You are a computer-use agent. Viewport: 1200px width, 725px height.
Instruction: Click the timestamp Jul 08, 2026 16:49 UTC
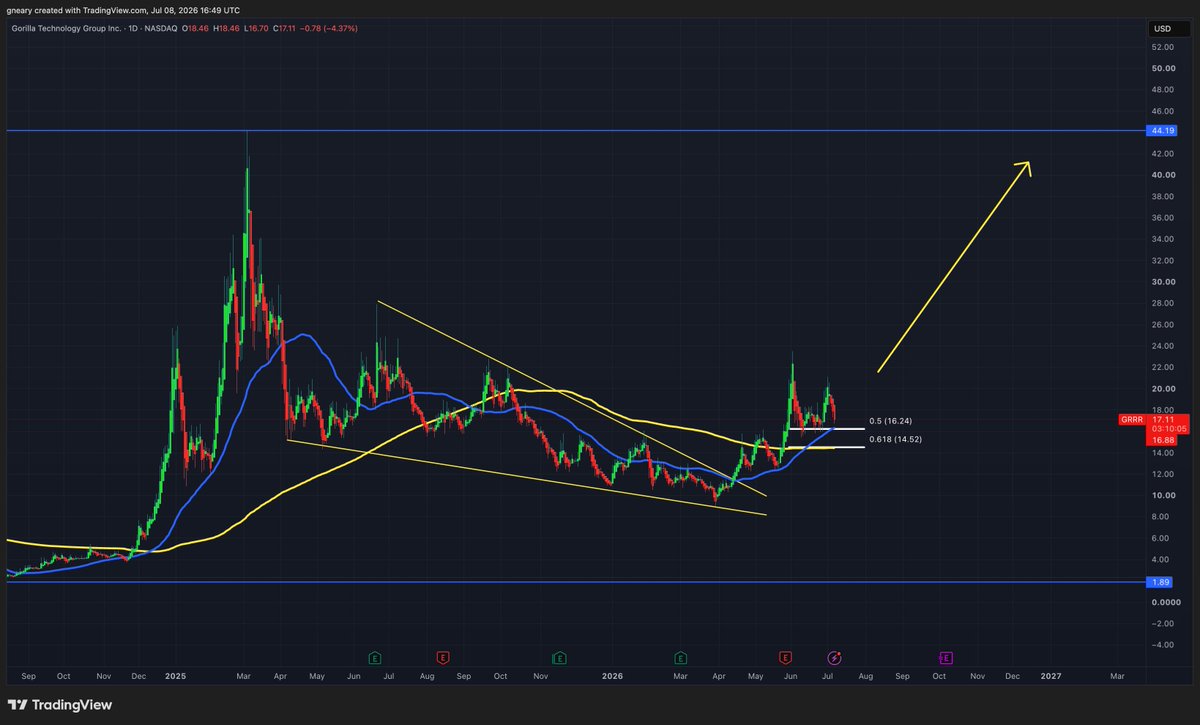[197, 9]
